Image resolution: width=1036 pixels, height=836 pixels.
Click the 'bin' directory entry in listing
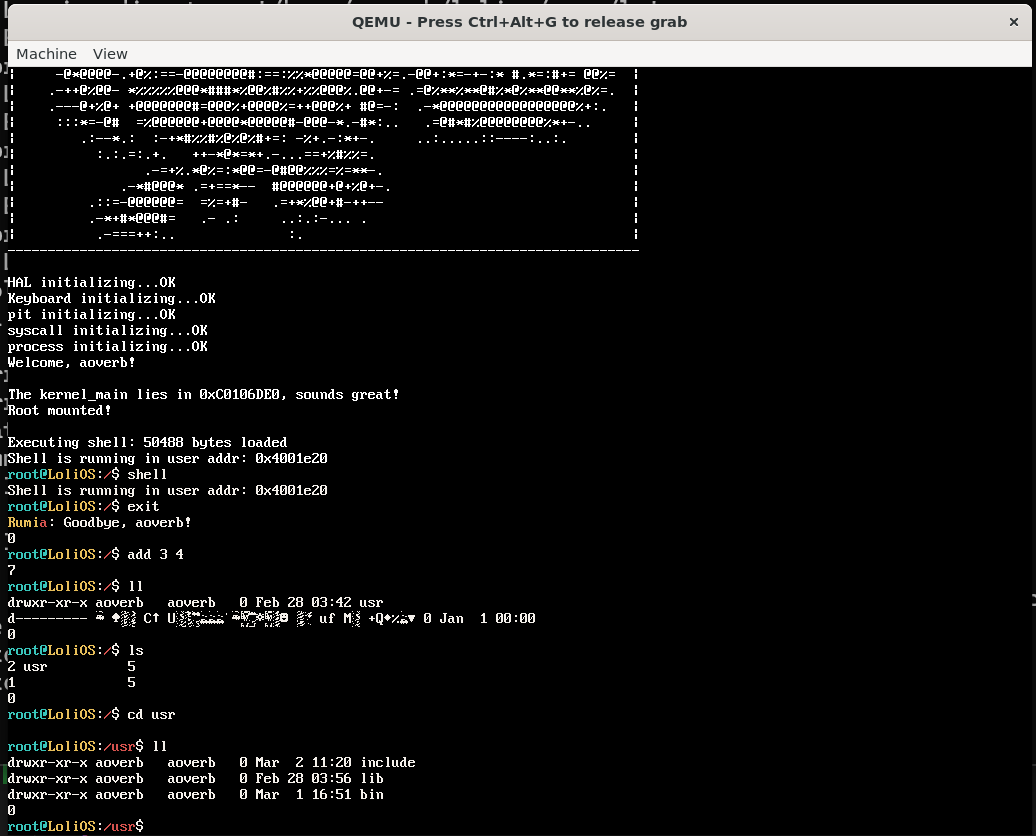(x=371, y=794)
